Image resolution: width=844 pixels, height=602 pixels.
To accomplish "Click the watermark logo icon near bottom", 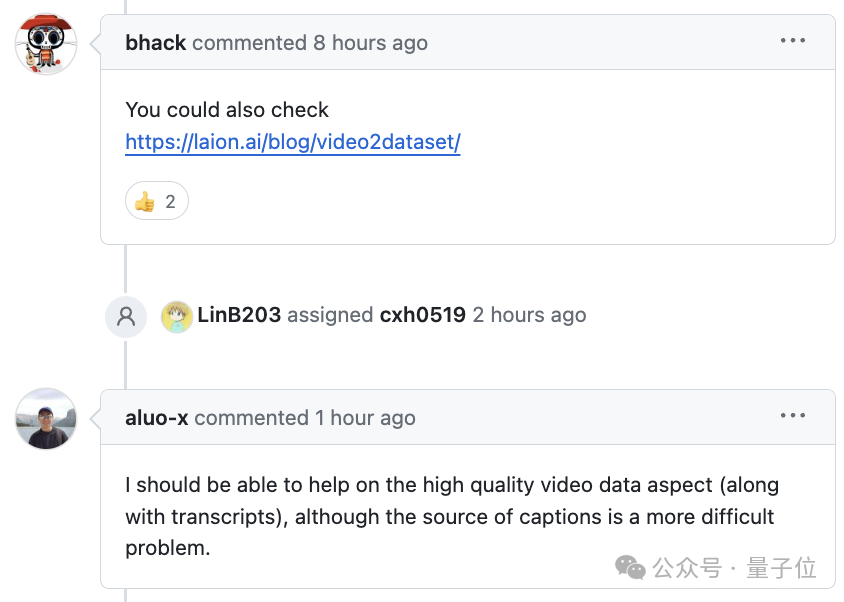I will (630, 568).
